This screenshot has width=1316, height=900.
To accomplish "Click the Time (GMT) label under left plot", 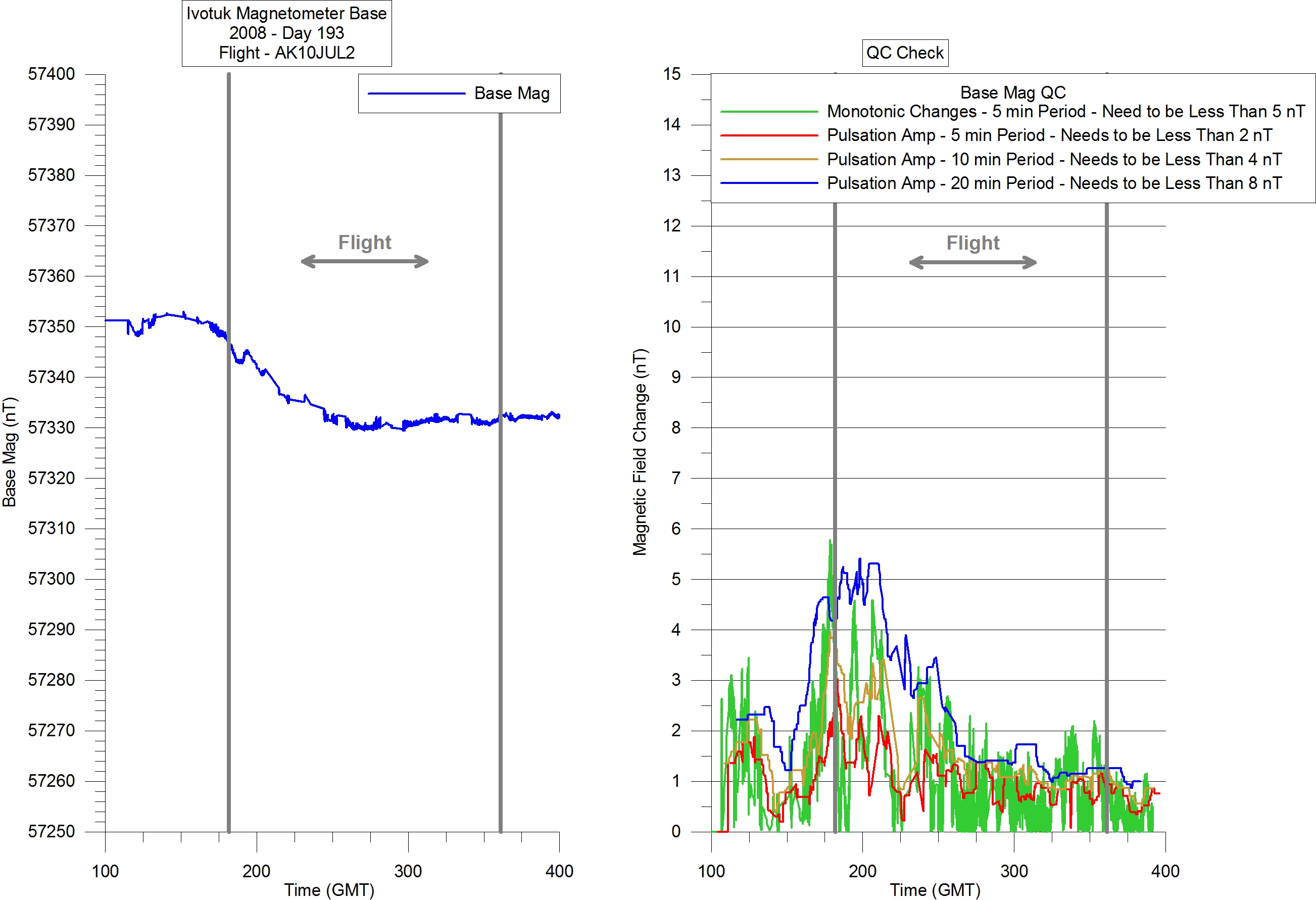I will [x=329, y=890].
